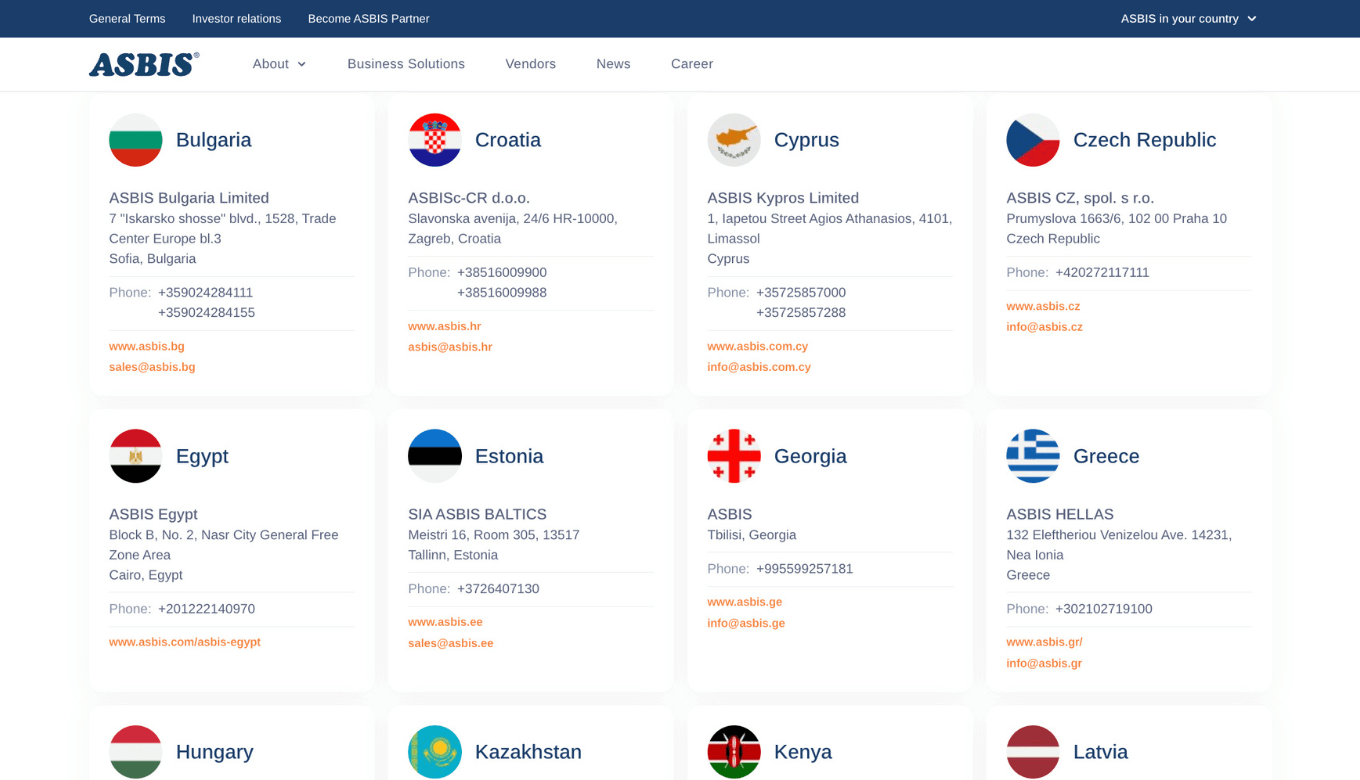Click Become ASBIS Partner link
This screenshot has height=780, width=1360.
point(368,19)
